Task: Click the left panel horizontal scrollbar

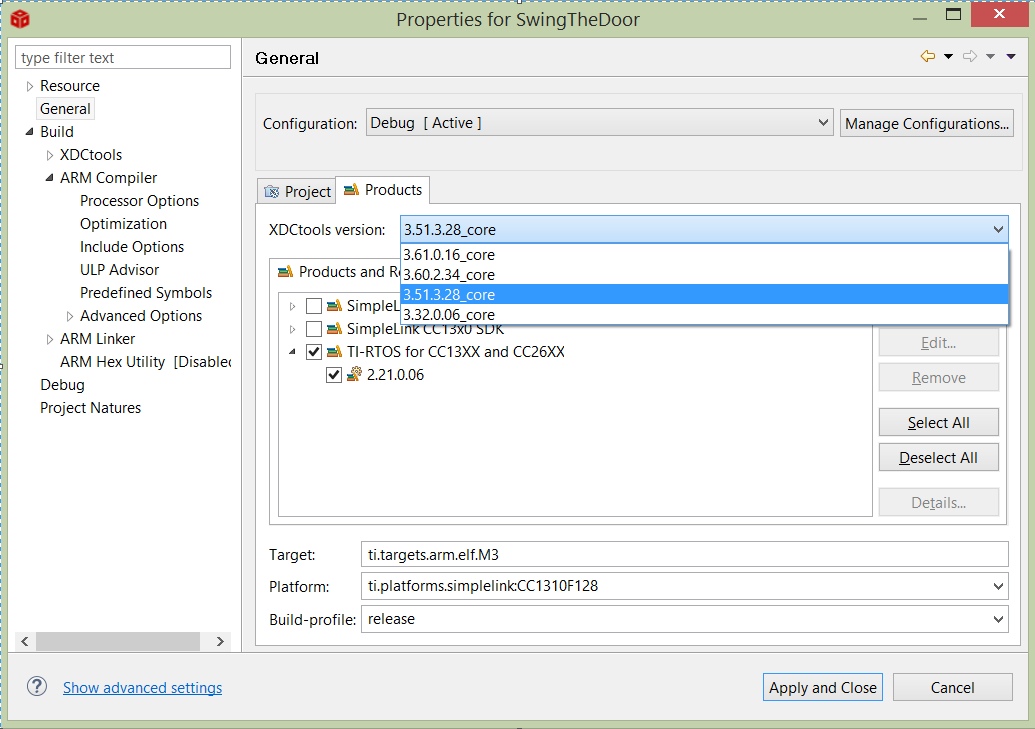Action: (x=122, y=641)
